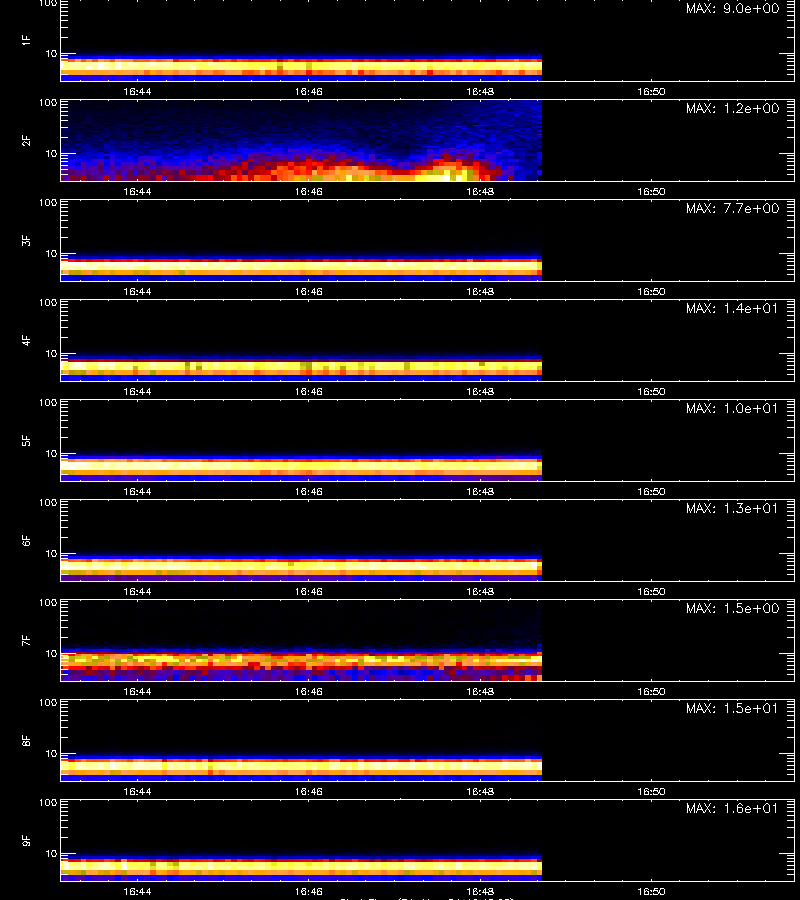Click the MAX: 1.0e+01 readout
This screenshot has height=900, width=800.
click(732, 408)
